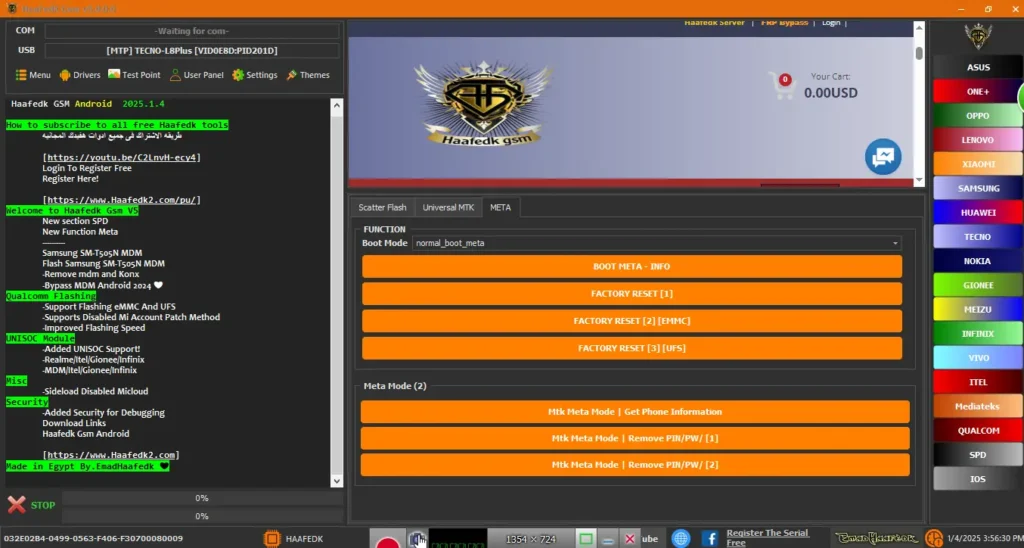Select the GIONEE brand button
This screenshot has height=548, width=1024.
[978, 285]
